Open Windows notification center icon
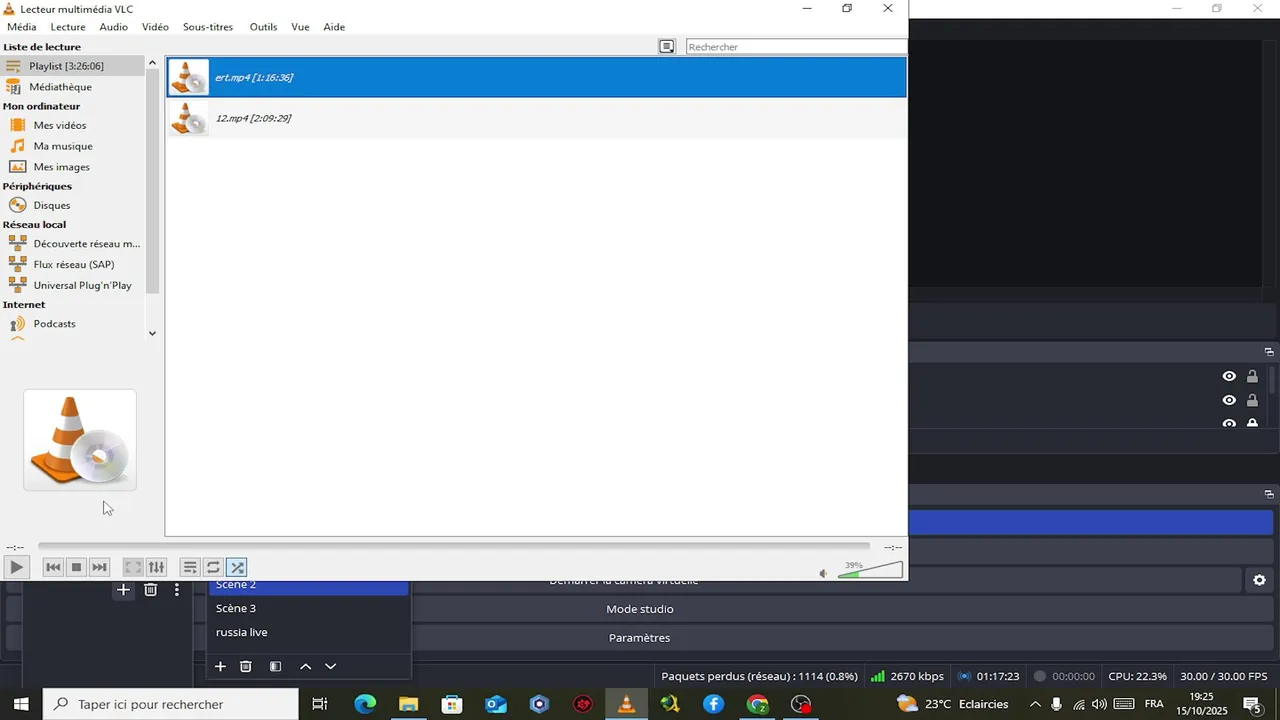The width and height of the screenshot is (1280, 720). [x=1252, y=704]
